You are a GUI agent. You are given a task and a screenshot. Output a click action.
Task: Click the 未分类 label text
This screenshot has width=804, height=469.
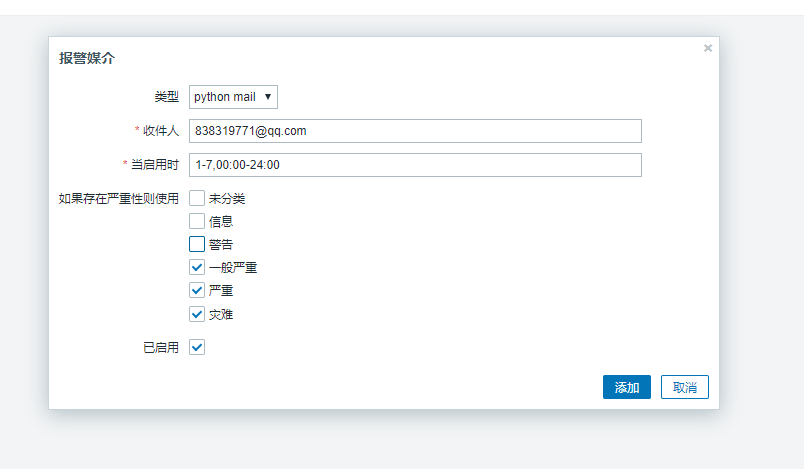pyautogui.click(x=227, y=199)
